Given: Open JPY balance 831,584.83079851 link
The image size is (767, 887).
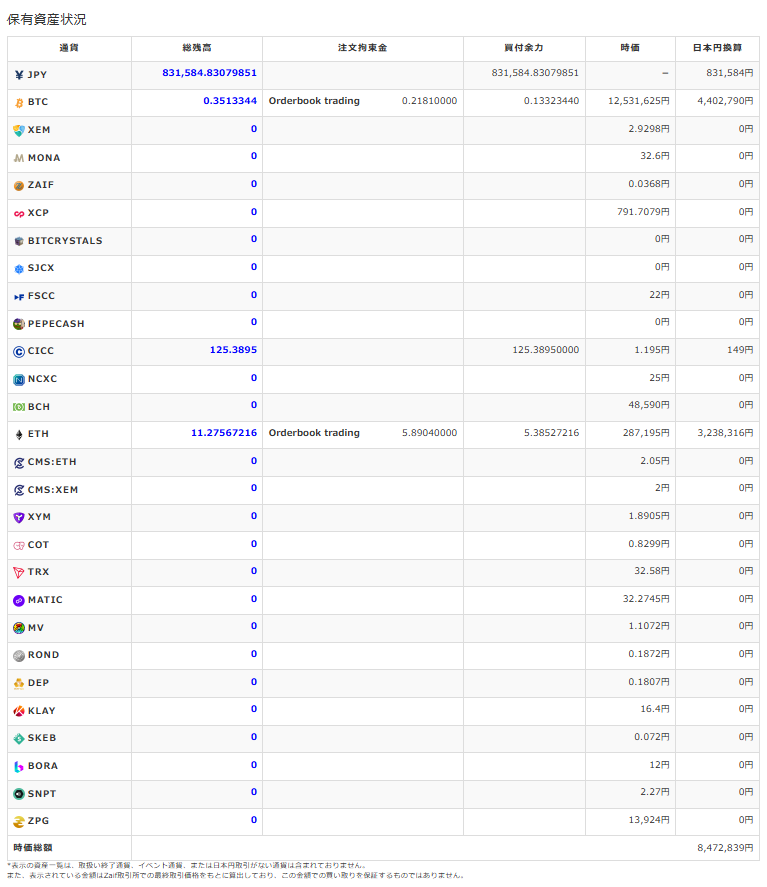Looking at the screenshot, I should 209,73.
